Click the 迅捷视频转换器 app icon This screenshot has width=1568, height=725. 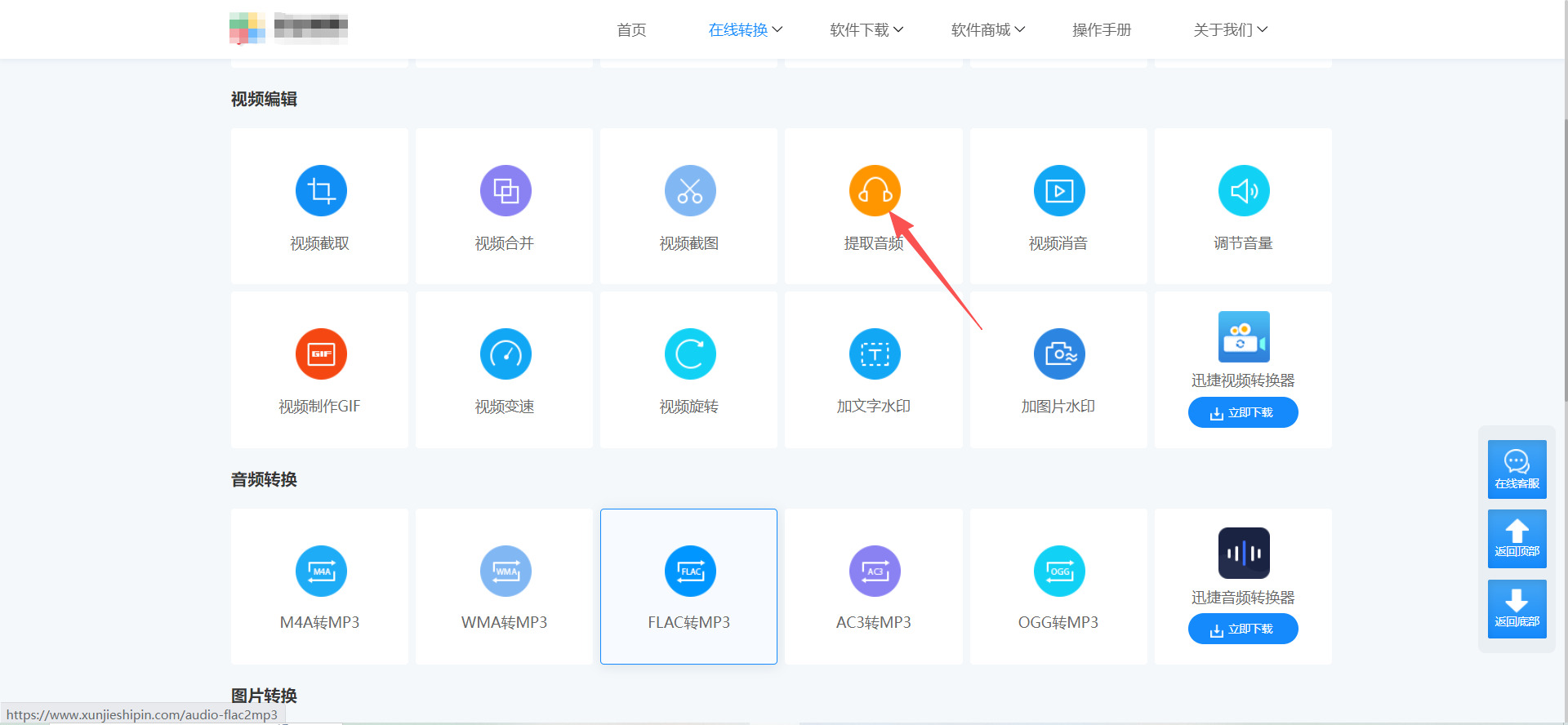tap(1244, 336)
